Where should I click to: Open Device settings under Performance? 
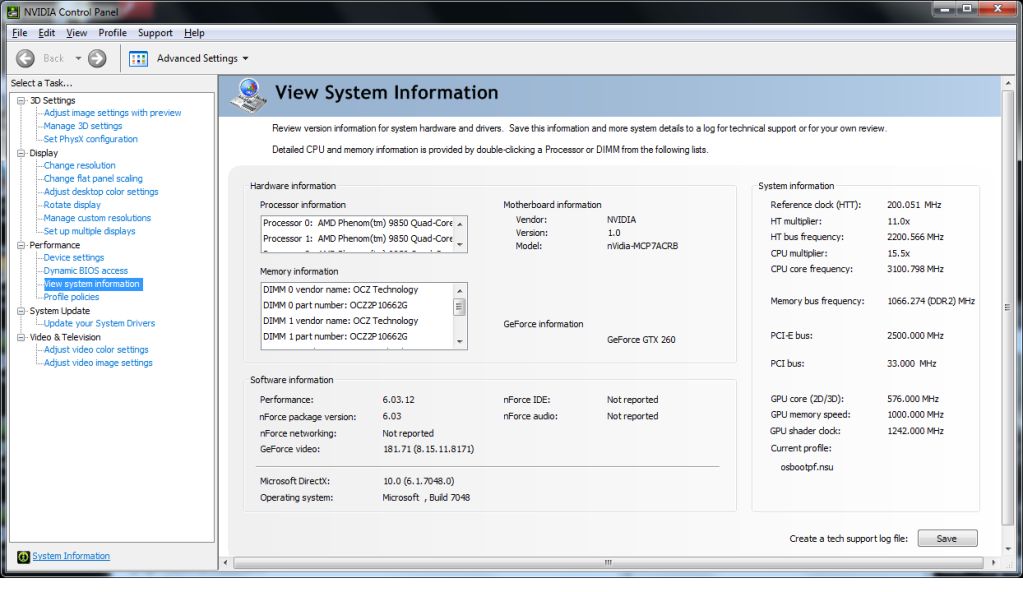point(74,258)
